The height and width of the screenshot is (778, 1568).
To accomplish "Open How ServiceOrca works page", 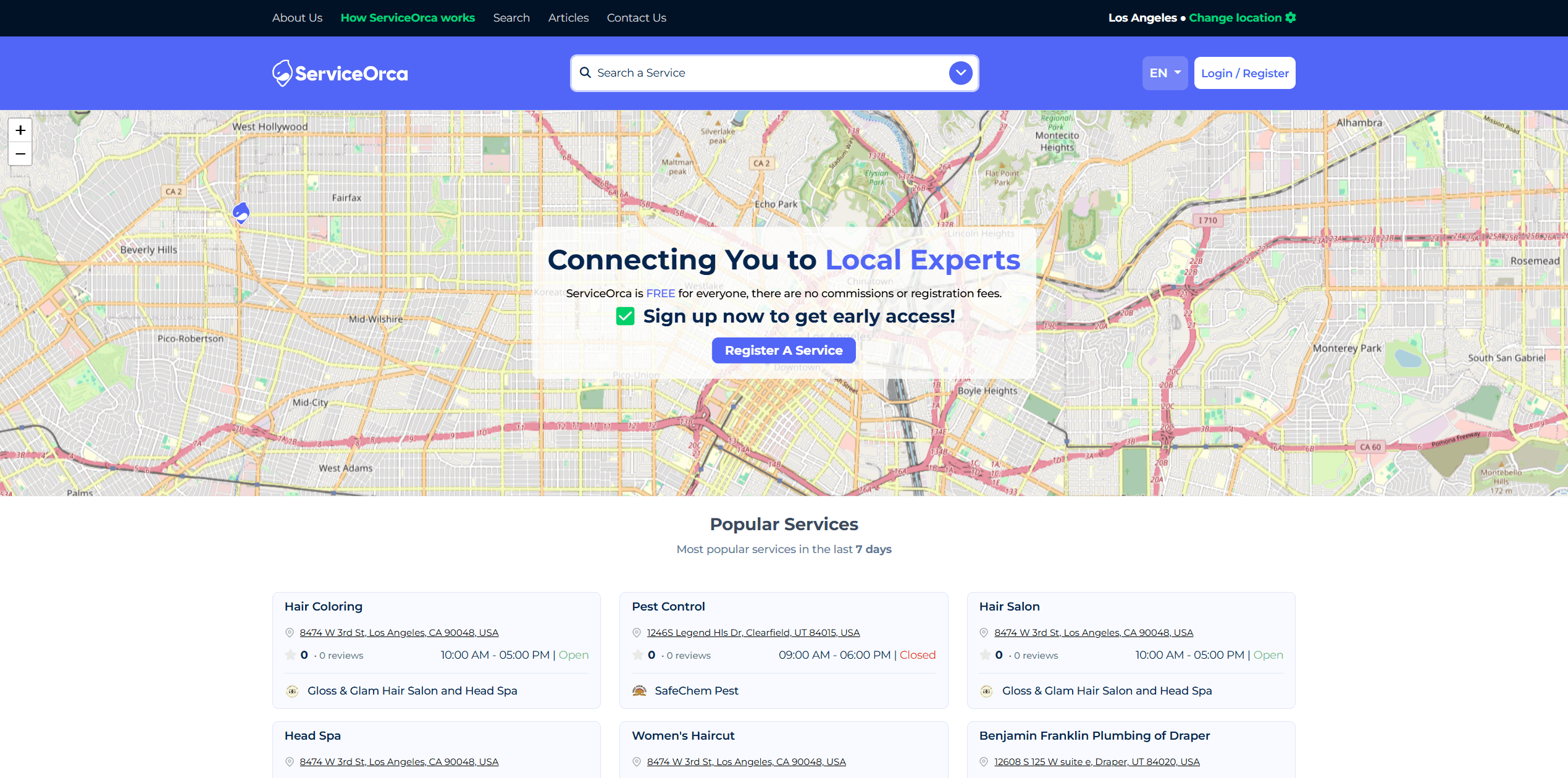I will tap(408, 17).
